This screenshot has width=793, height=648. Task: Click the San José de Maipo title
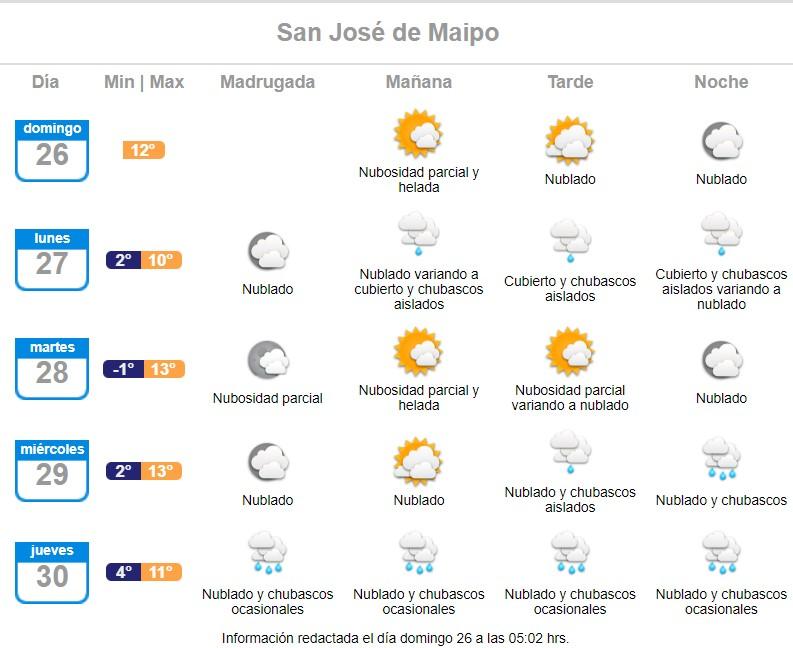(388, 33)
